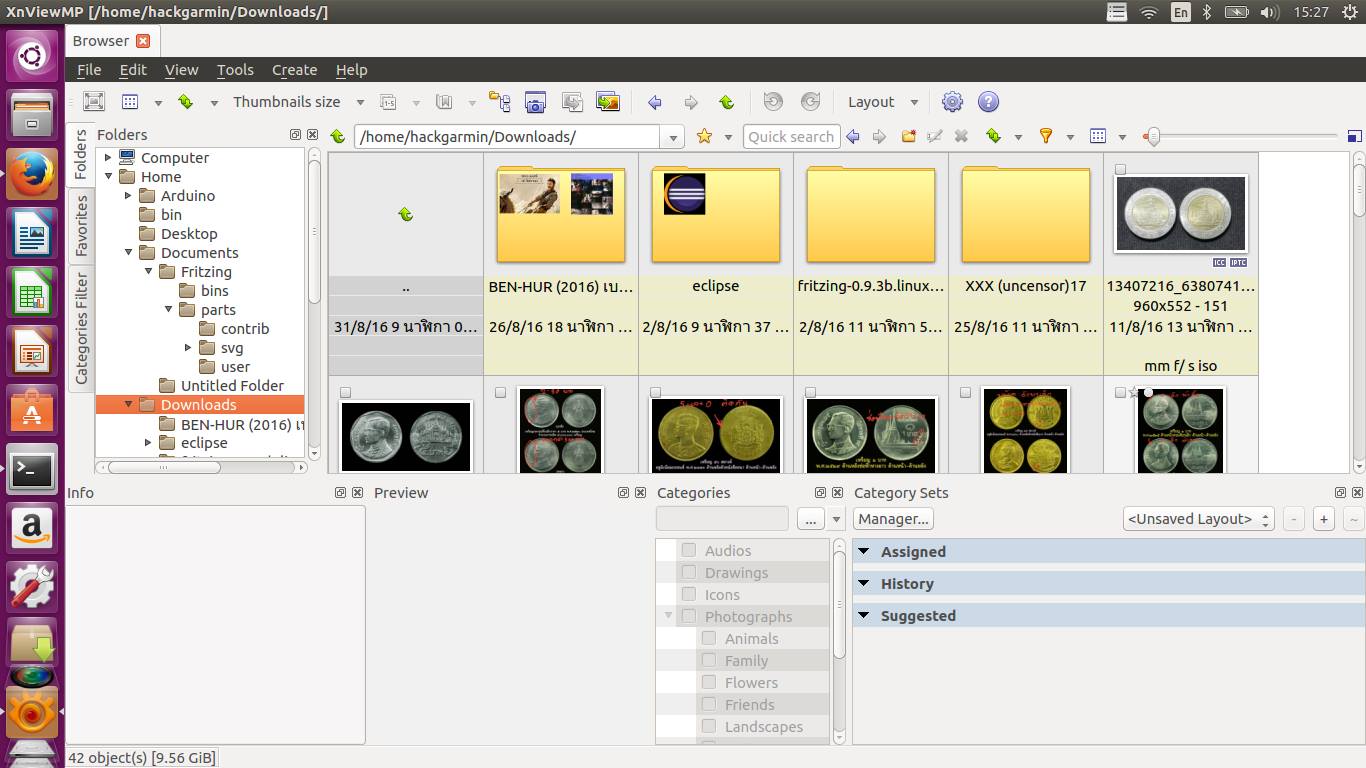Open the Tools menu
1366x768 pixels.
235,70
